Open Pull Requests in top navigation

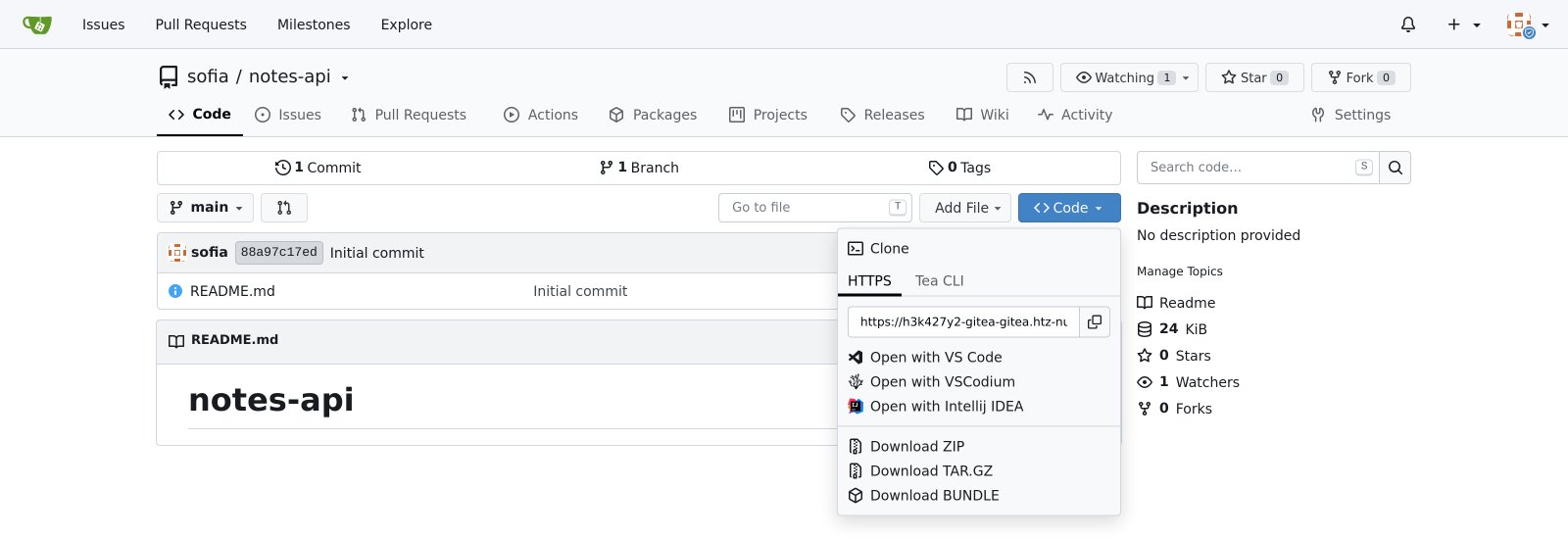point(201,24)
